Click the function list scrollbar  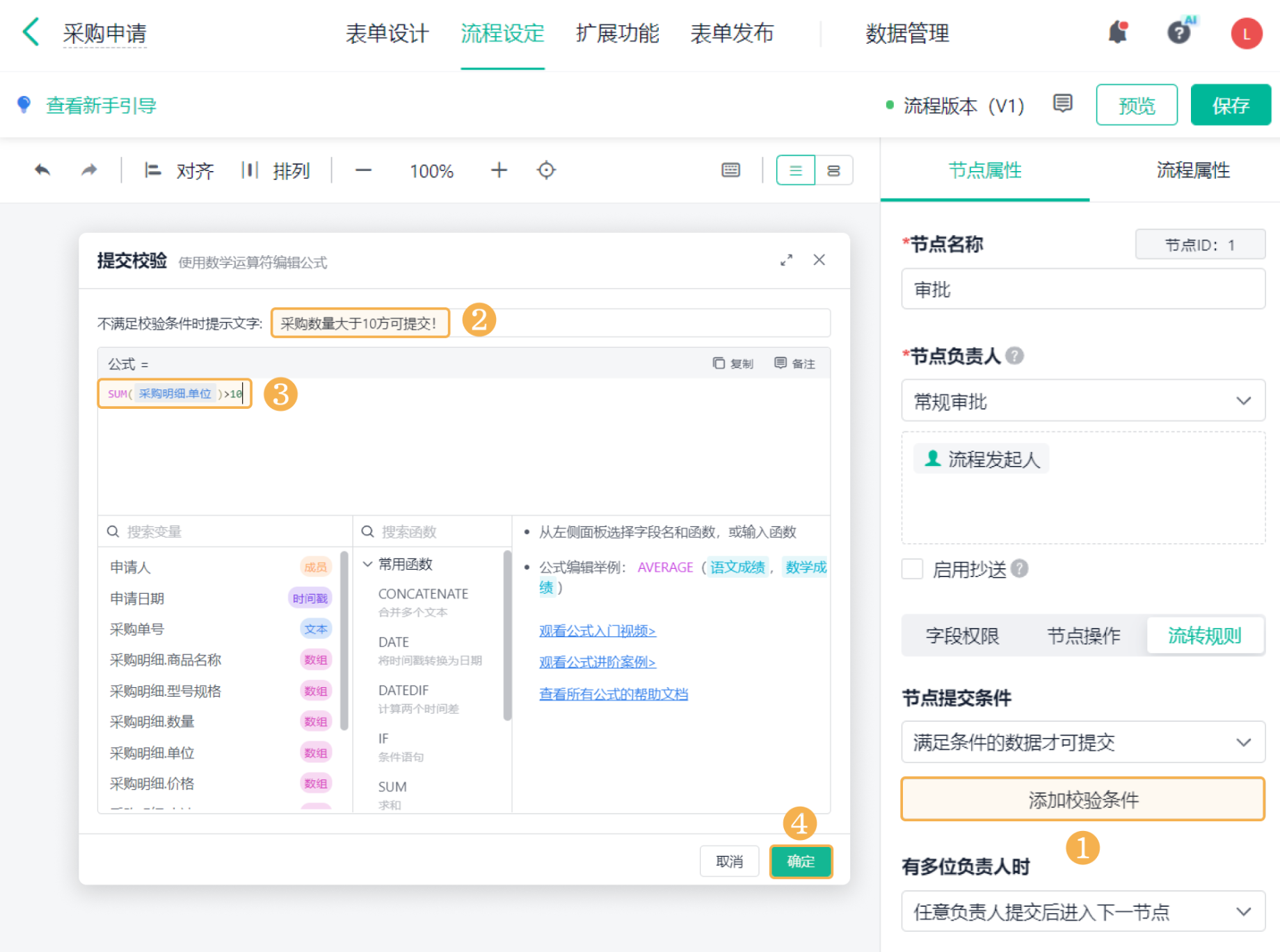[507, 634]
